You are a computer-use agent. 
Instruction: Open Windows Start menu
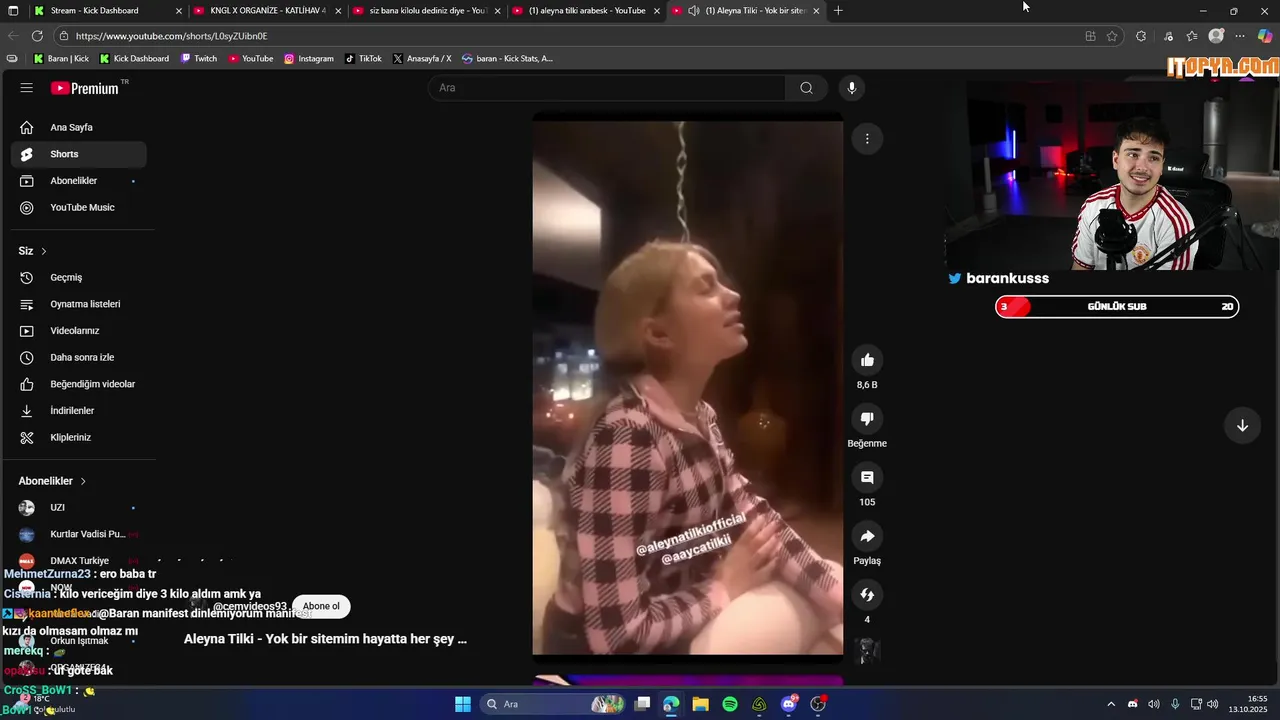[463, 704]
